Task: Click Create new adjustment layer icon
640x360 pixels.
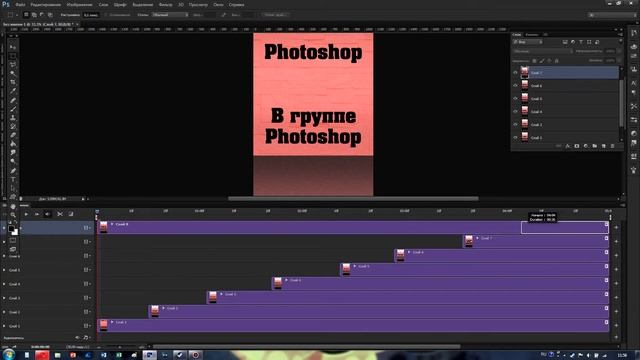Action: click(x=586, y=146)
